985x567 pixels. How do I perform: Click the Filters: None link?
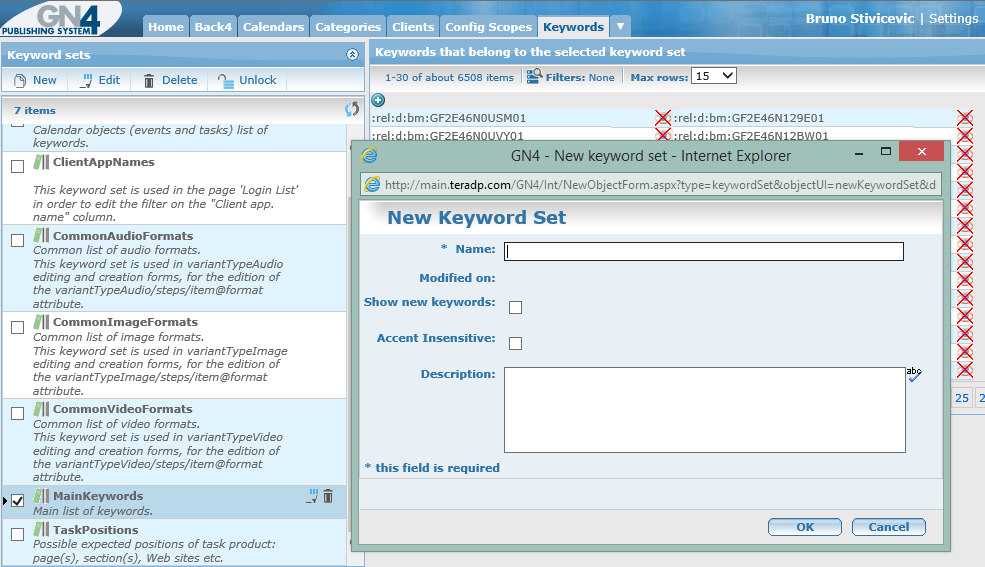pos(580,77)
